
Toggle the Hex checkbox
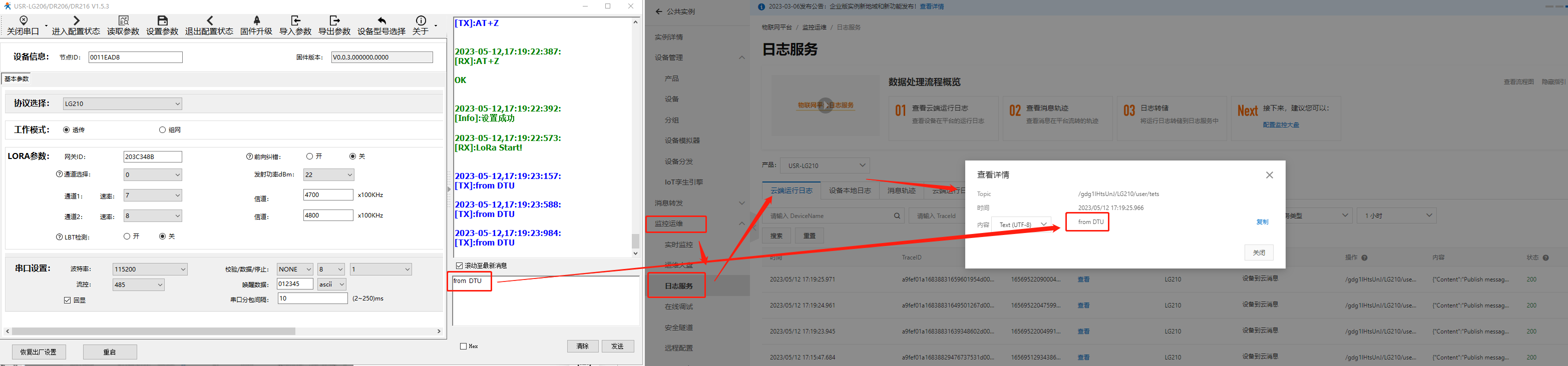[x=463, y=346]
